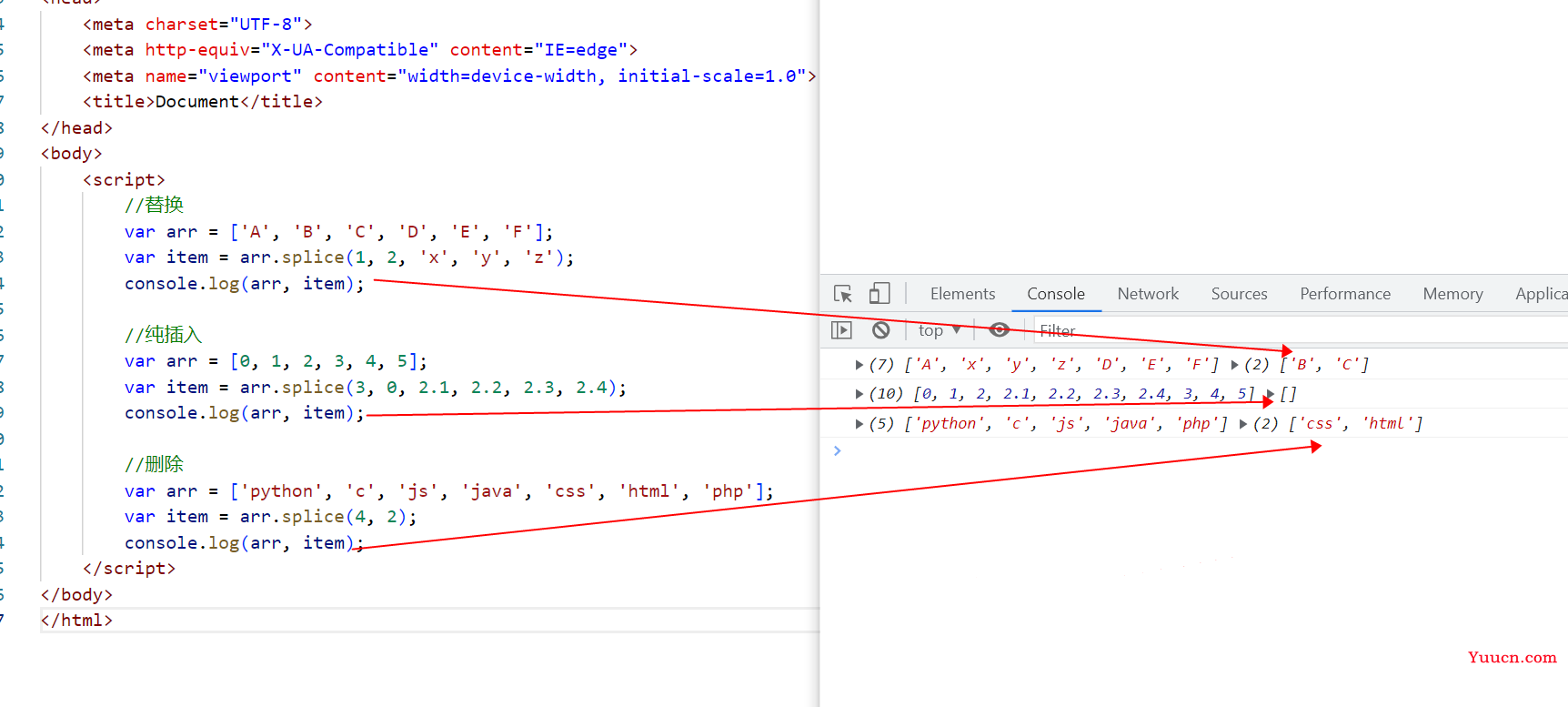Show the console sidebar icon

click(841, 330)
